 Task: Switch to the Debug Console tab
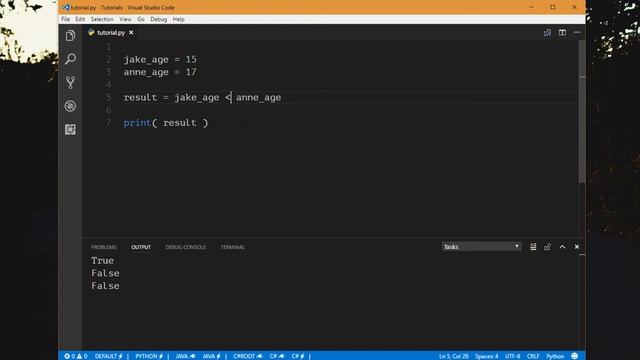click(186, 247)
